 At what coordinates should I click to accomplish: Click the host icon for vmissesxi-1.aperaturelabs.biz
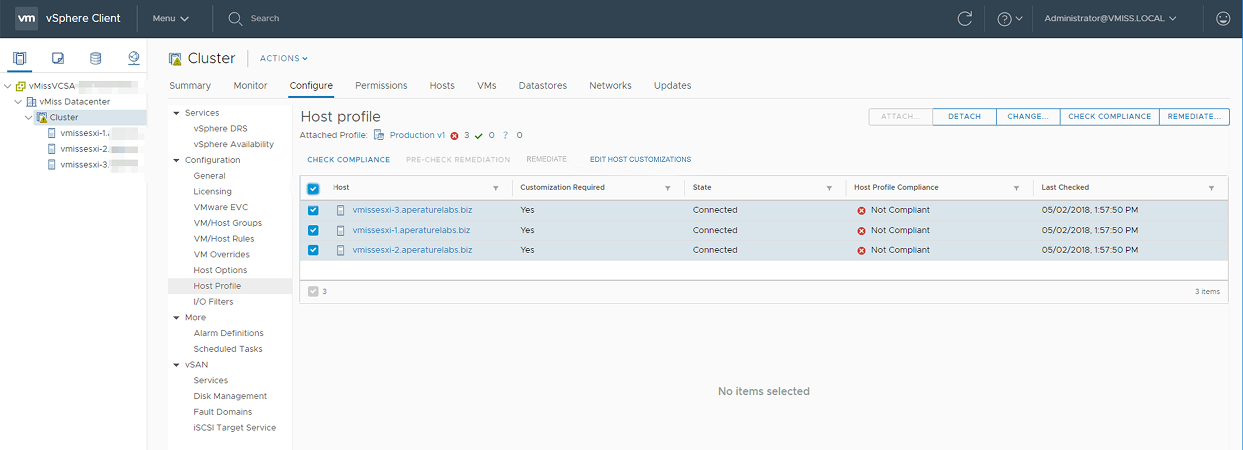coord(341,230)
